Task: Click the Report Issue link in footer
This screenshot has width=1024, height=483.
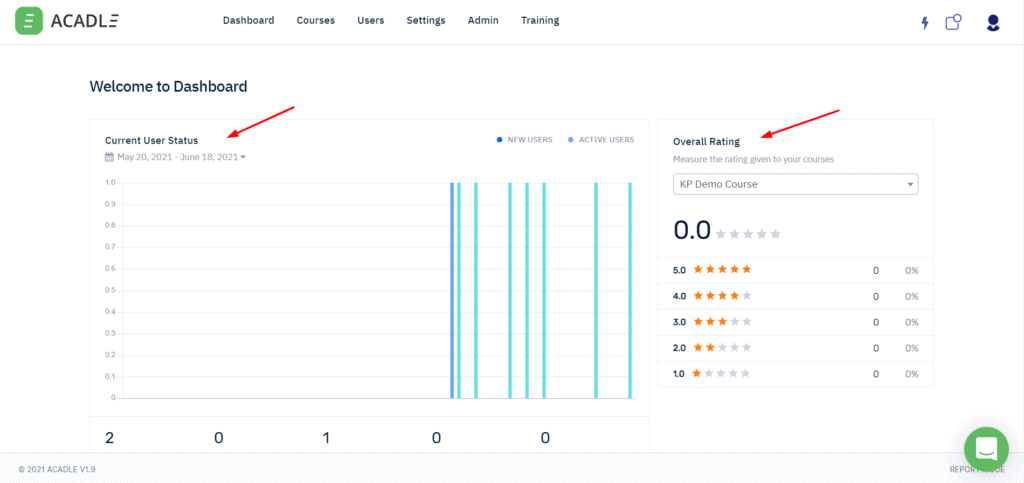Action: (976, 468)
